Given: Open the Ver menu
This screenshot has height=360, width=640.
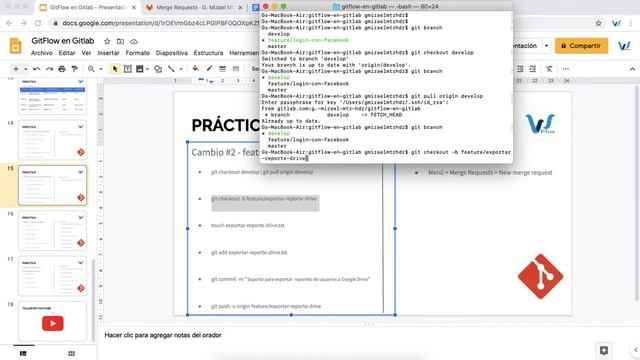Looking at the screenshot, I should pyautogui.click(x=86, y=53).
